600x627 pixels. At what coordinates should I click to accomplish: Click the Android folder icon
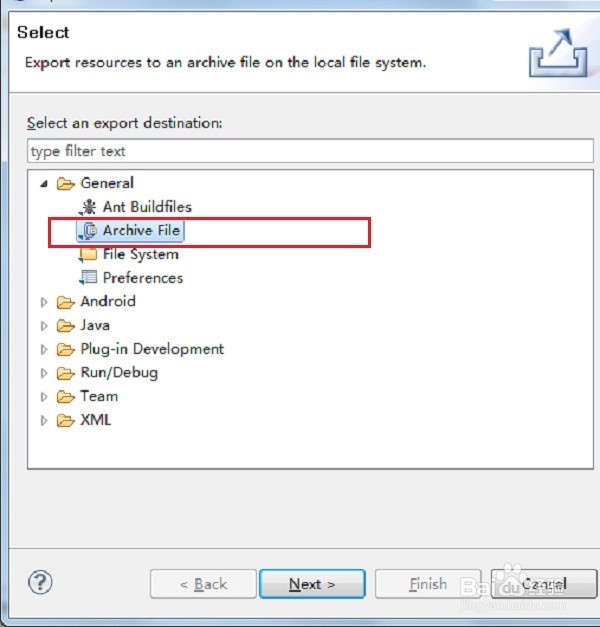click(x=66, y=302)
